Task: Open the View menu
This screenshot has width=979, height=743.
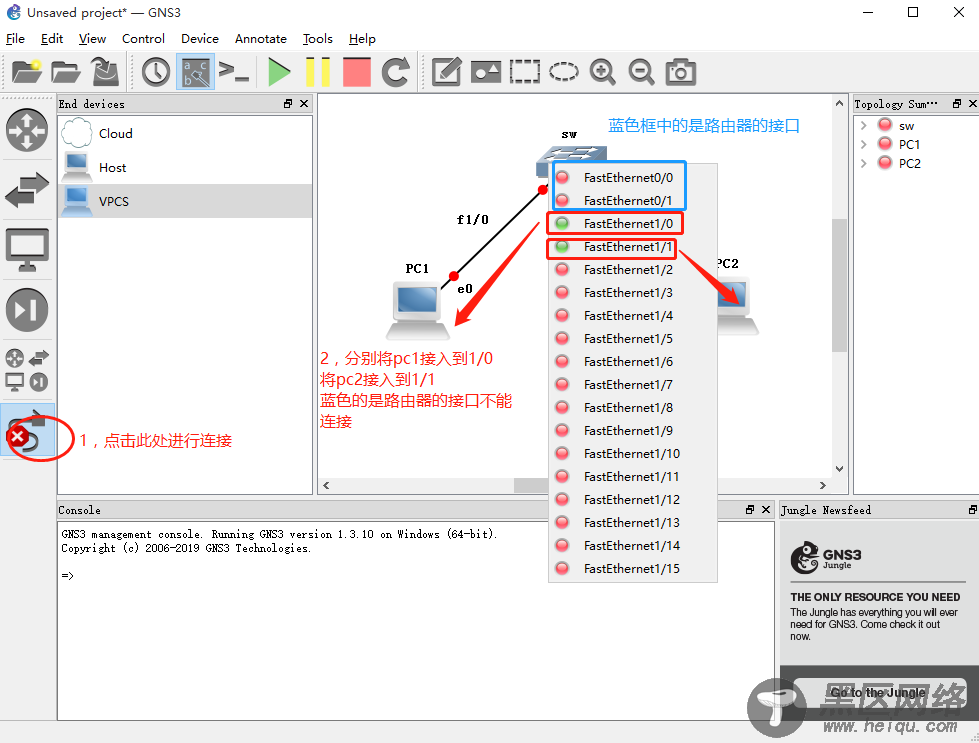Action: (92, 39)
